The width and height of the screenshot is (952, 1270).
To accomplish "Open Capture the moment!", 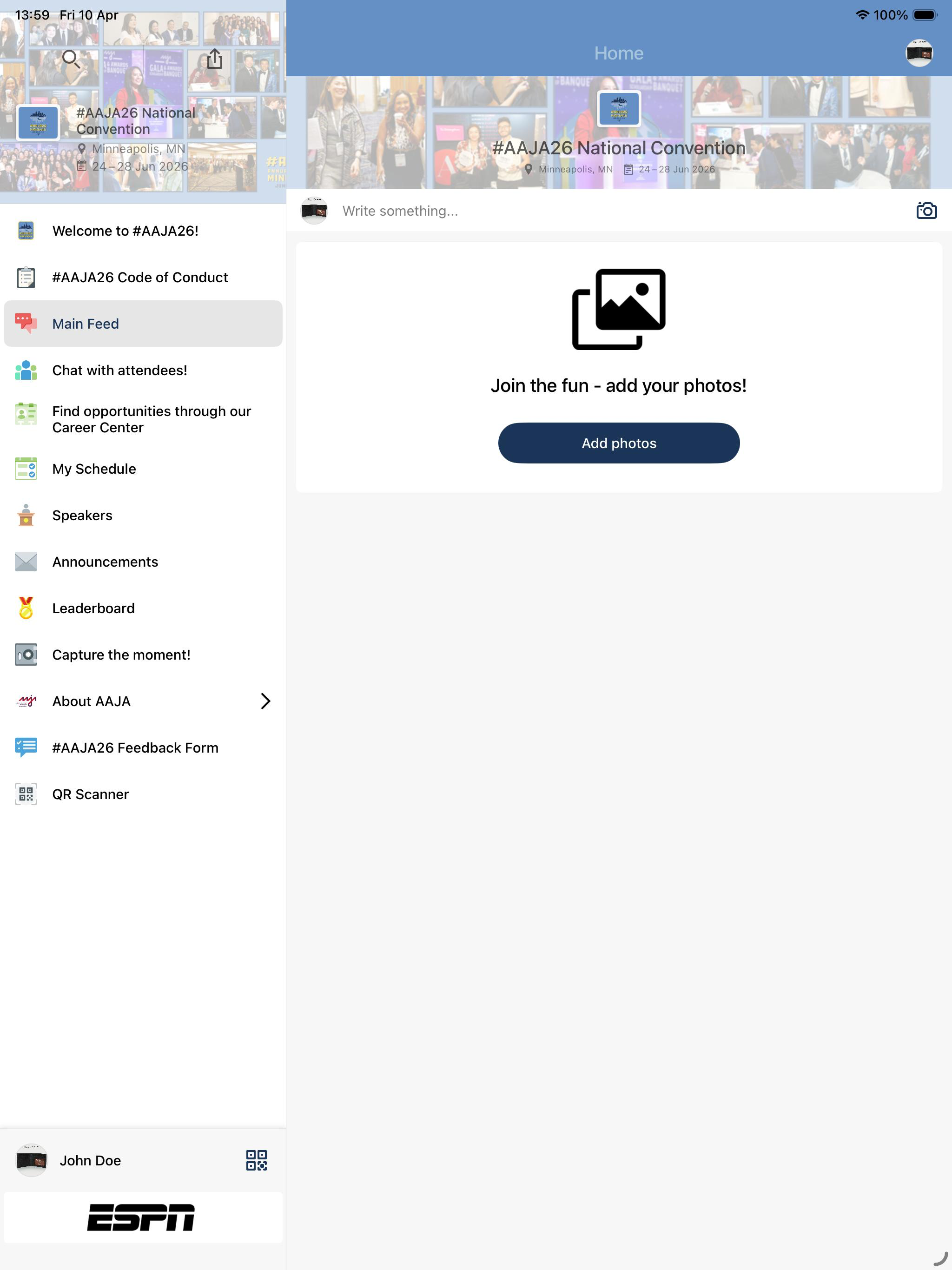I will pos(143,655).
